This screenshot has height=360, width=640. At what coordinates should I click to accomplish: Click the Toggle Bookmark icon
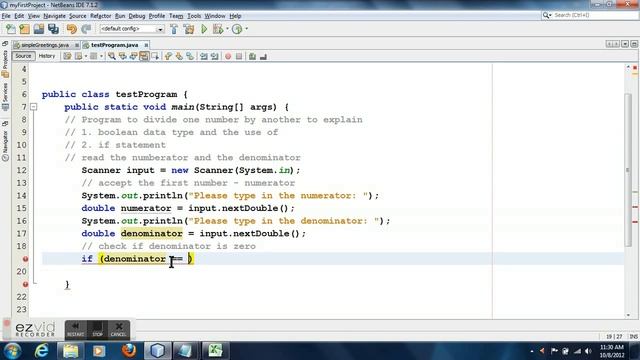tap(190, 56)
